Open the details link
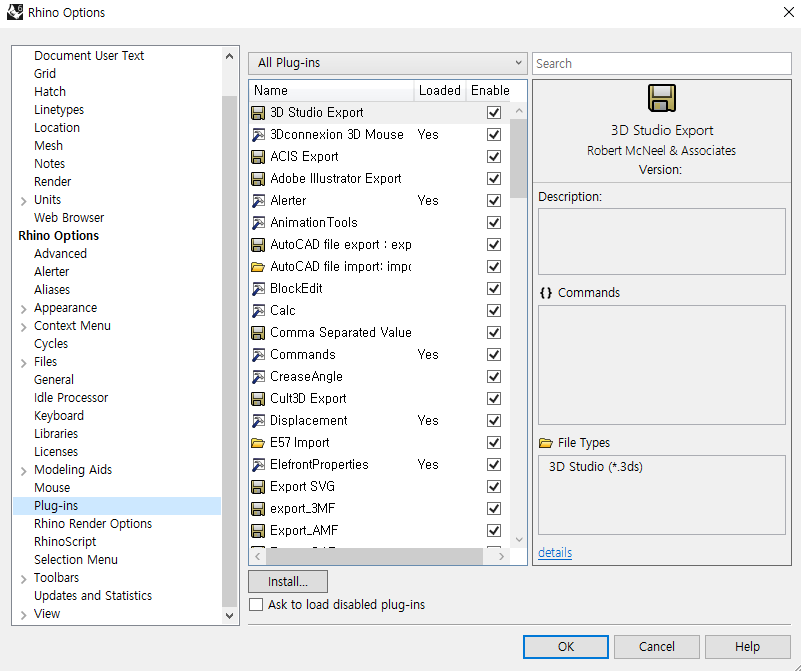801x671 pixels. pos(555,553)
